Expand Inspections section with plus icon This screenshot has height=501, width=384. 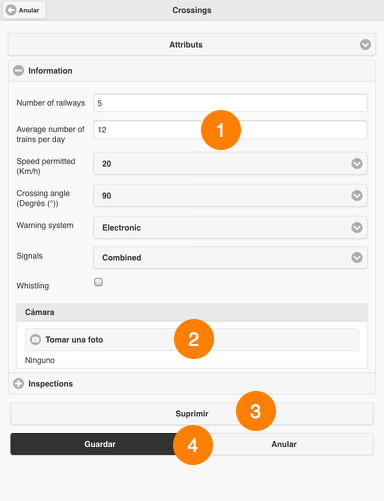[18, 384]
